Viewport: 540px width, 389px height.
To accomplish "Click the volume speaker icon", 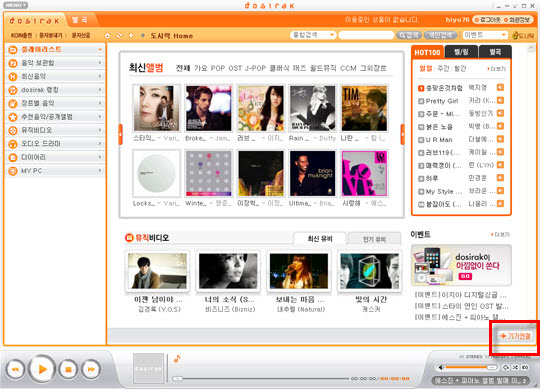I will (x=441, y=368).
